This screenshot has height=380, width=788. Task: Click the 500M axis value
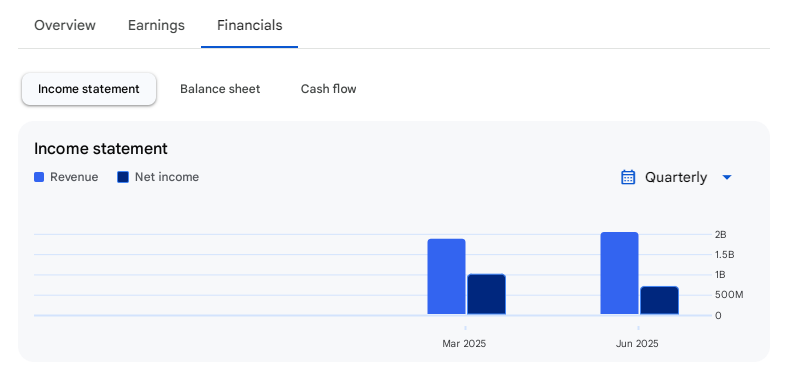tap(729, 295)
